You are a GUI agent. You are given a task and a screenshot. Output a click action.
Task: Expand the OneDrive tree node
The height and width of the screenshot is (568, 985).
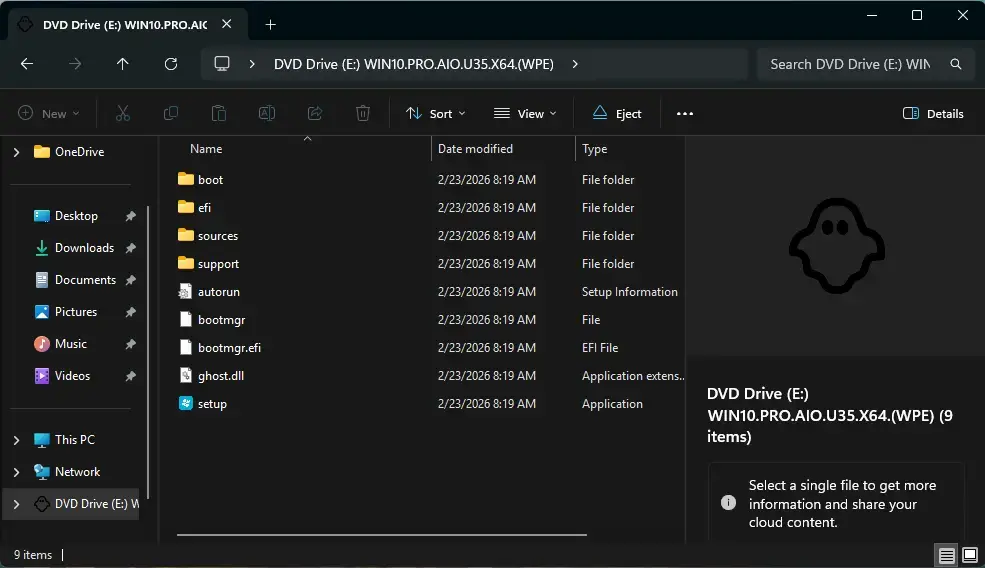click(16, 152)
